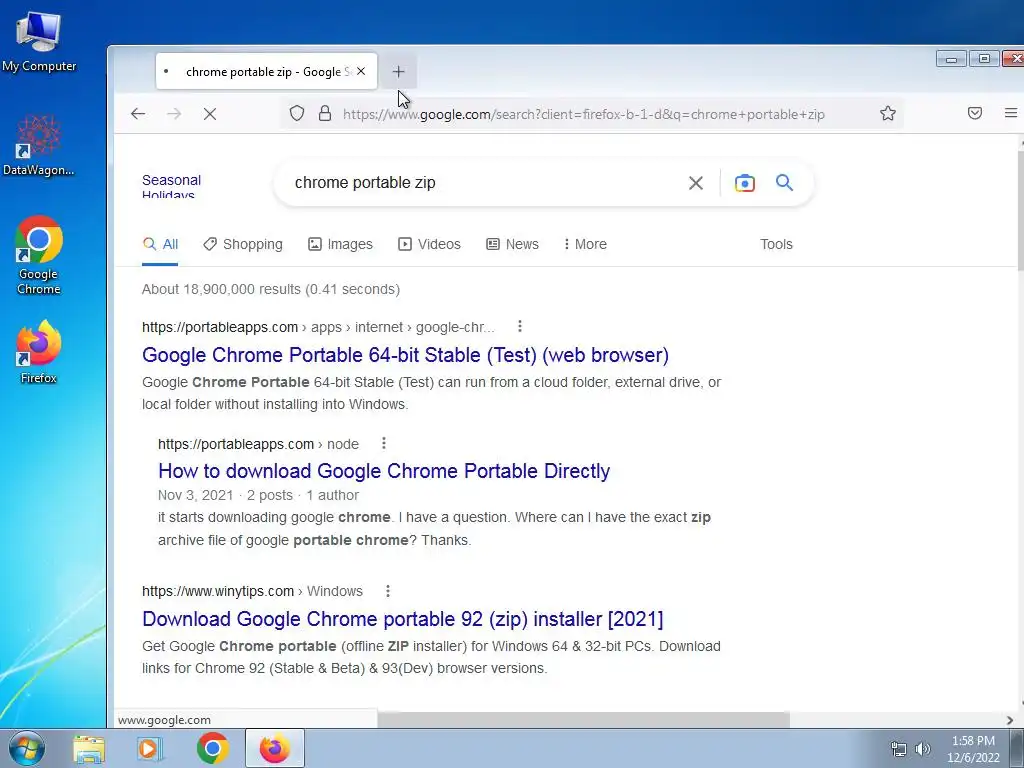
Task: Switch to the Videos results tab
Action: click(429, 244)
